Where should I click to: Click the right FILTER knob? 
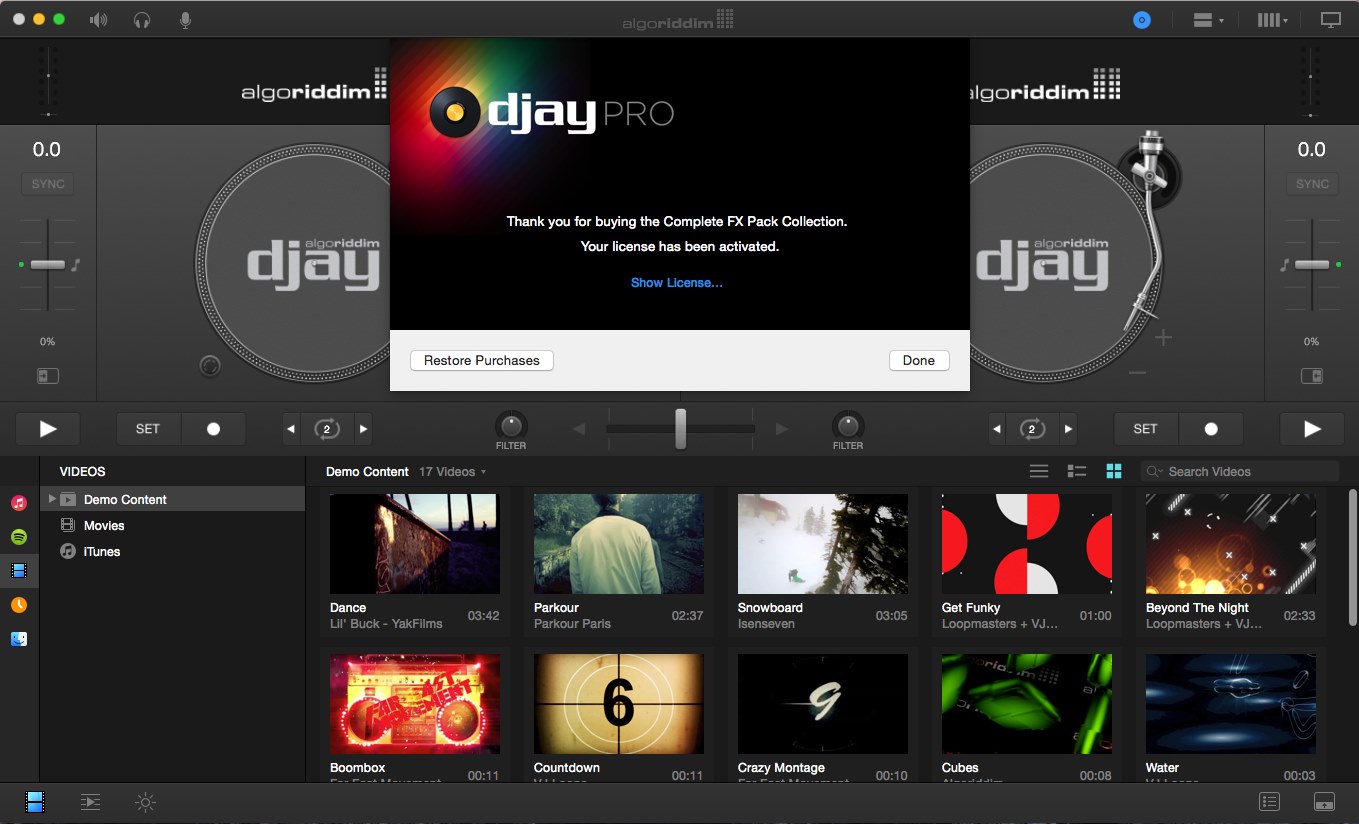[x=847, y=424]
